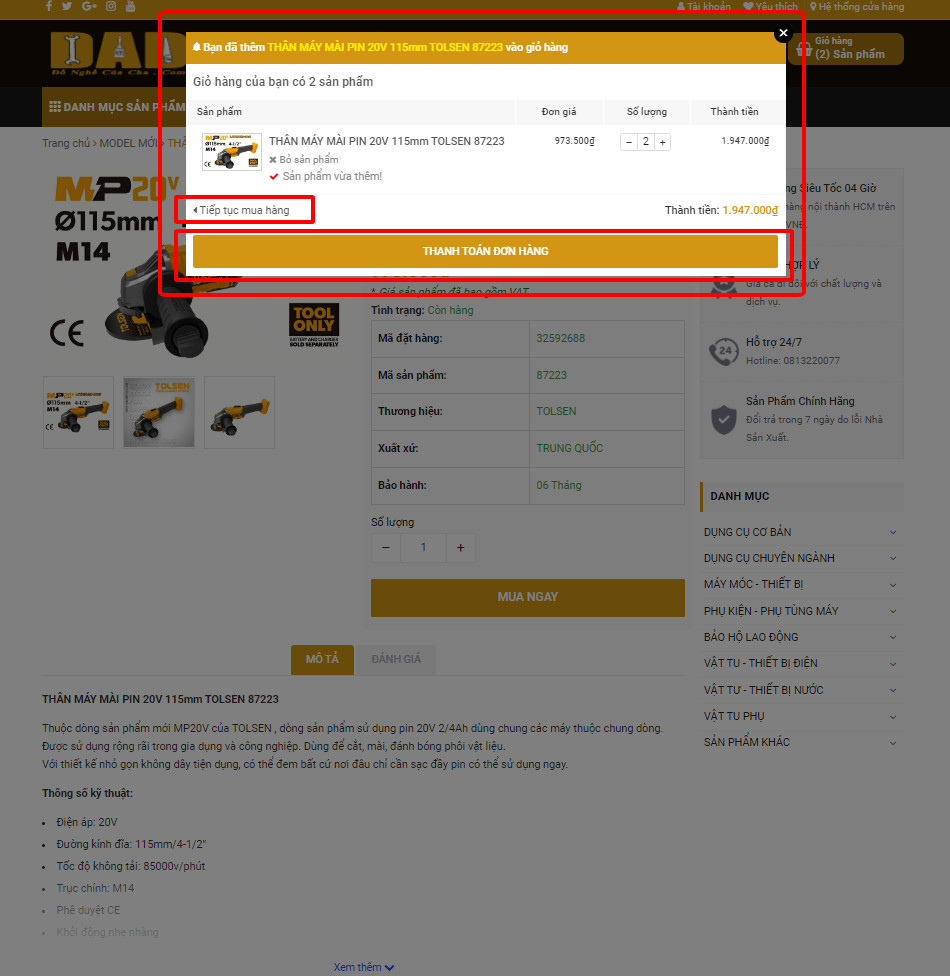Click the DAD site logo
950x976 pixels.
(x=118, y=54)
